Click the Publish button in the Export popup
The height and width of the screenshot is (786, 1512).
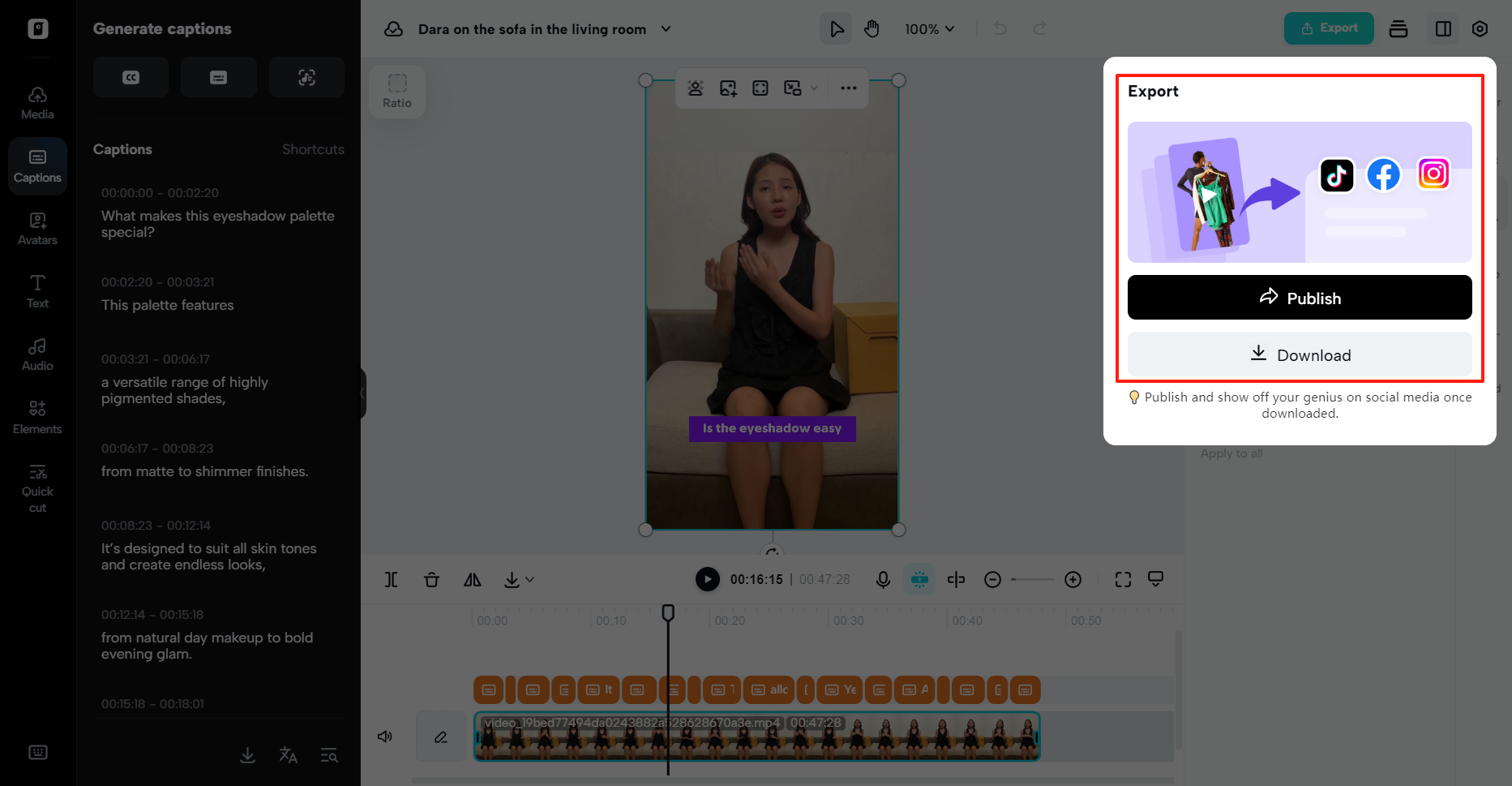point(1300,298)
